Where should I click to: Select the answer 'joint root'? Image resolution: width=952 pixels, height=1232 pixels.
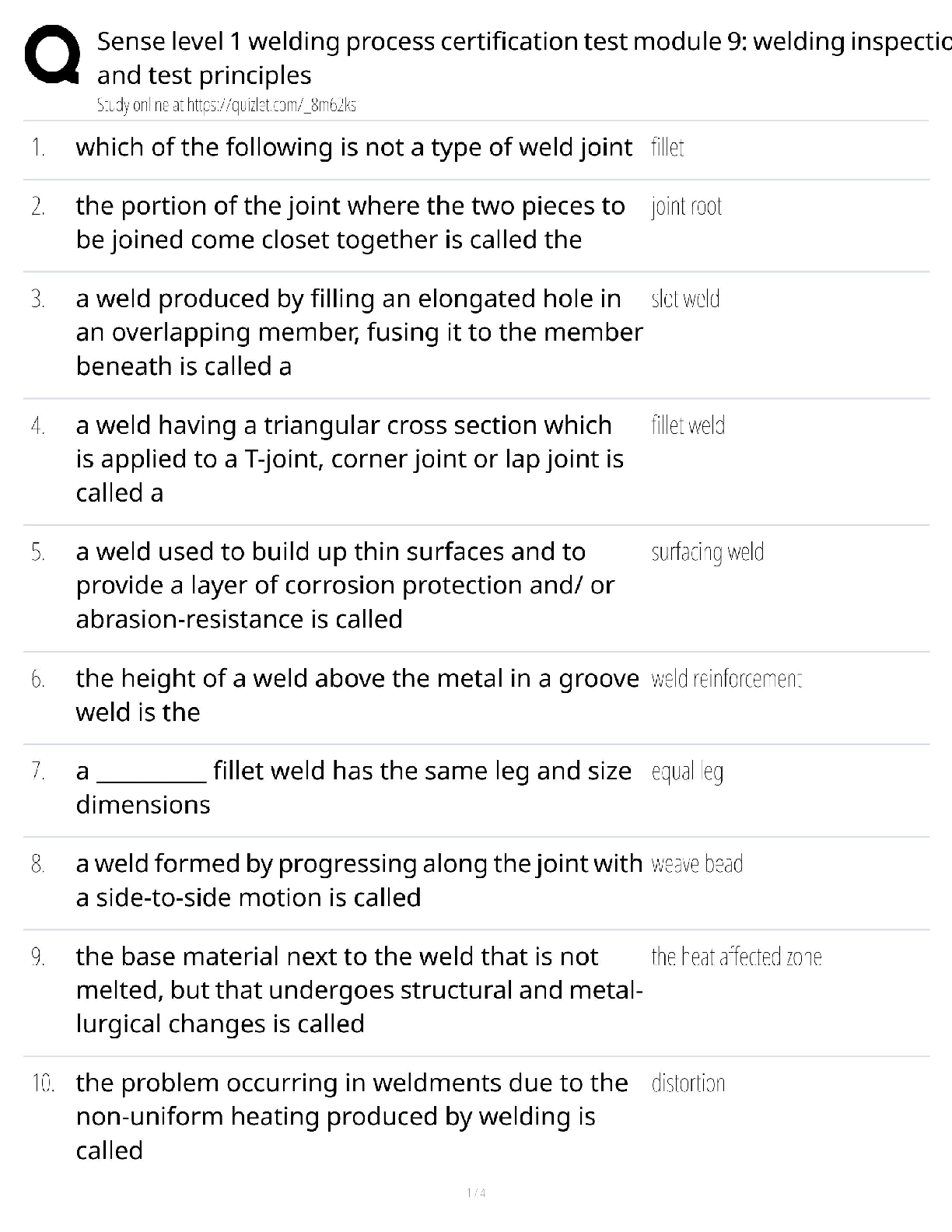click(686, 206)
